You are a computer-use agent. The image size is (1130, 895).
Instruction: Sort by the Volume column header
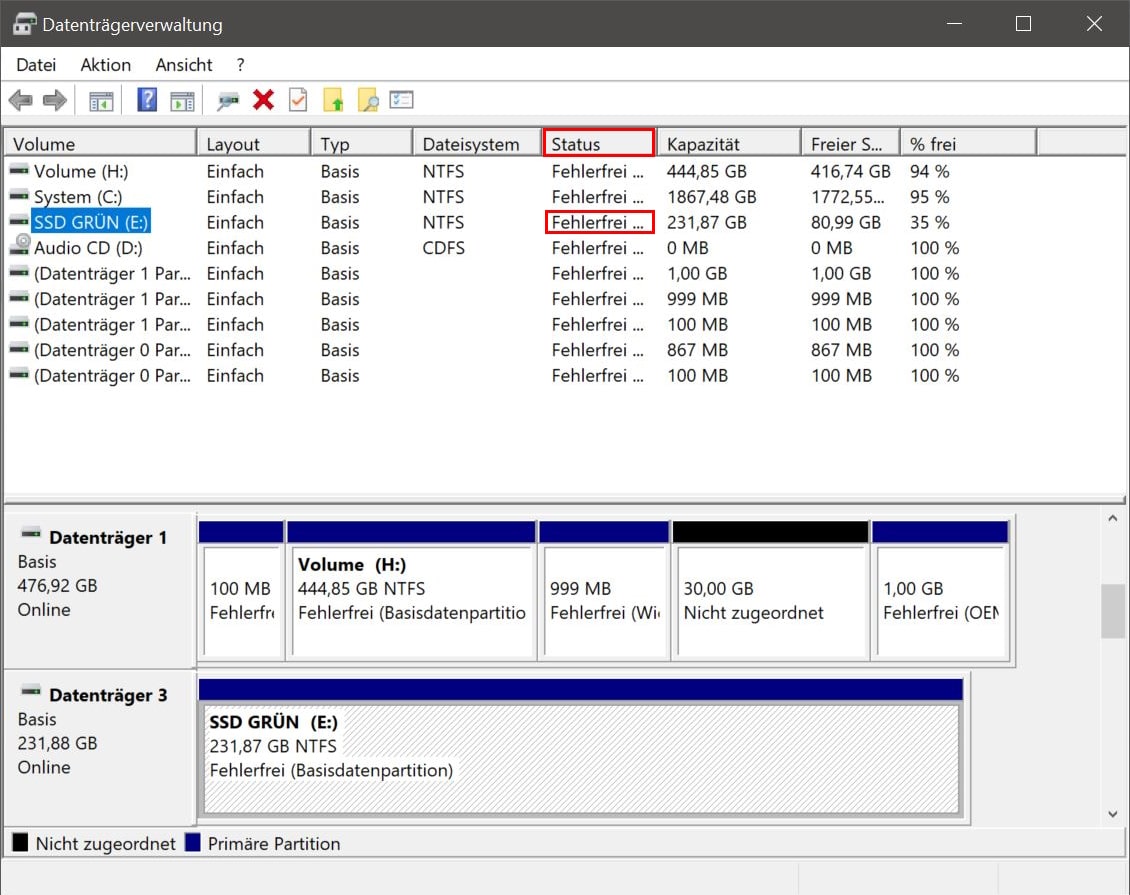tap(100, 143)
